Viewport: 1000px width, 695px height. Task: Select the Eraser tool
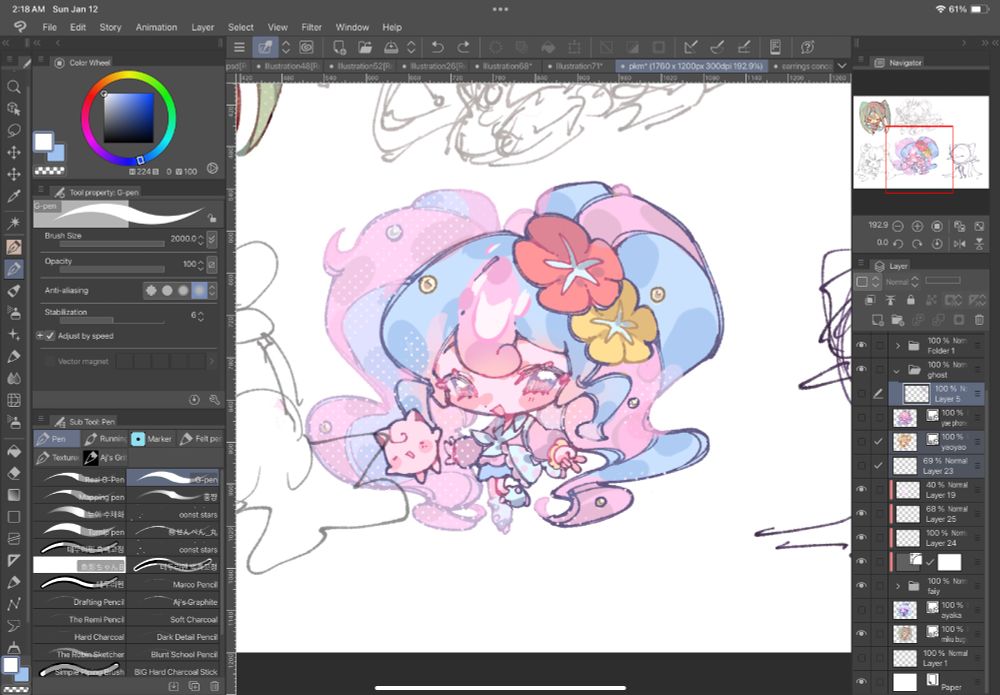click(13, 473)
